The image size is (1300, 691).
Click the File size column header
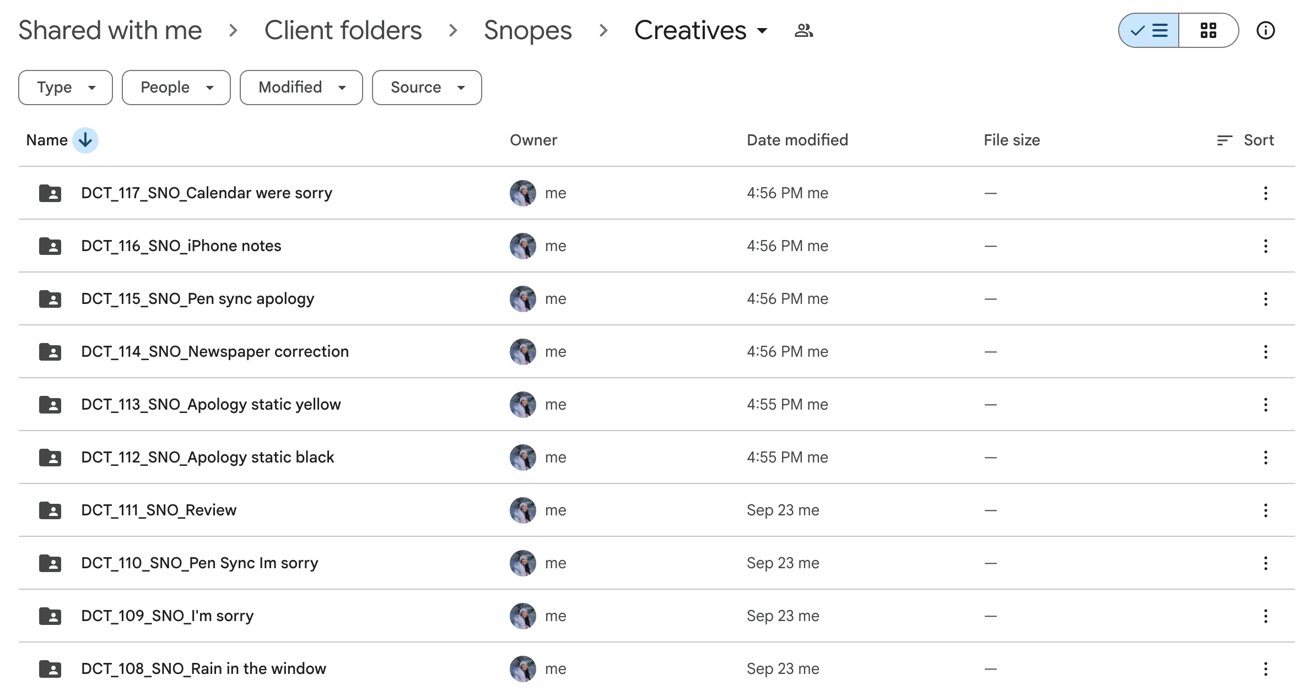coord(1012,140)
